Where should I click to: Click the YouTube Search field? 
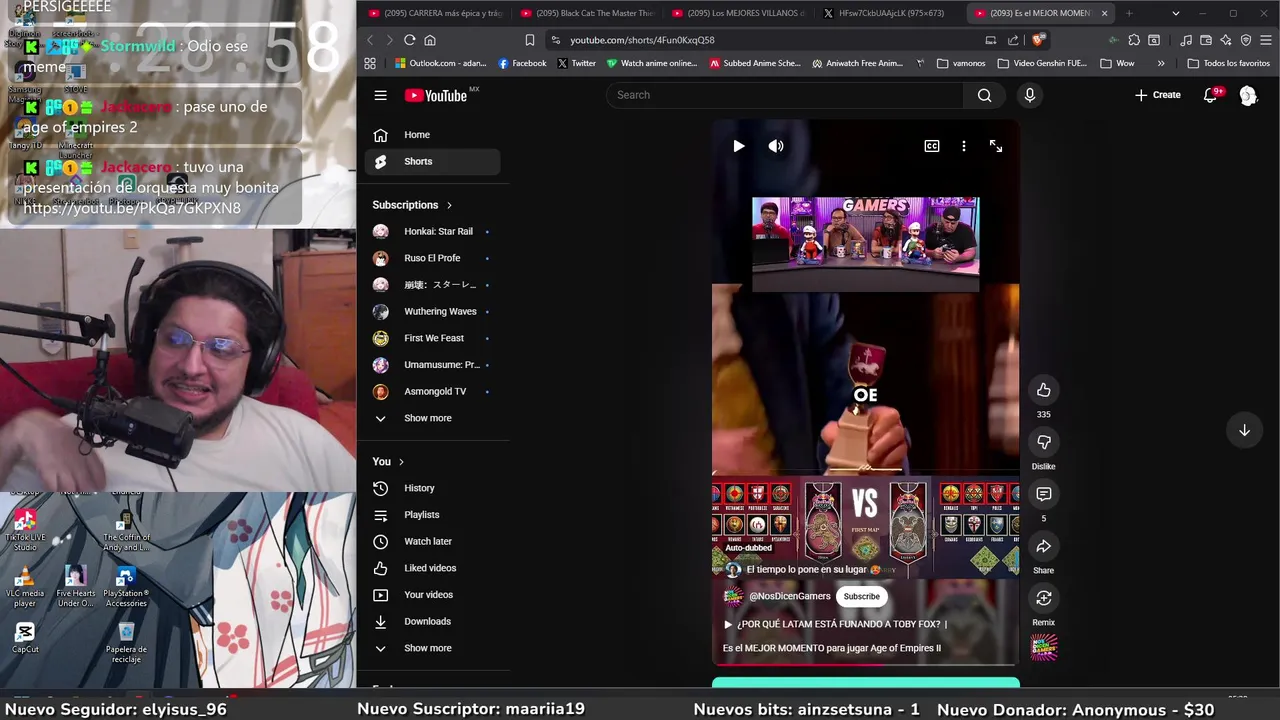tap(785, 95)
